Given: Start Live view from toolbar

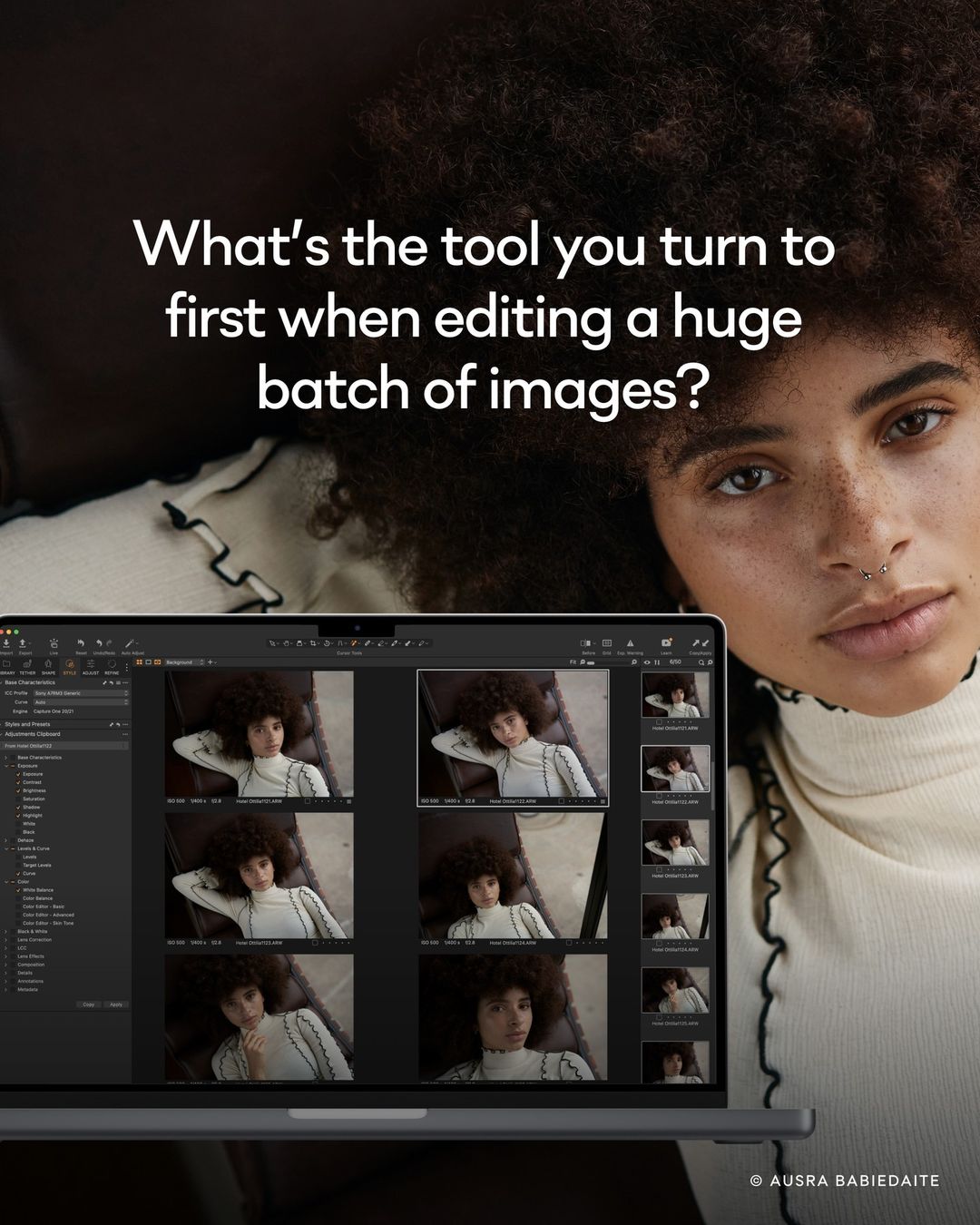Looking at the screenshot, I should pos(54,644).
